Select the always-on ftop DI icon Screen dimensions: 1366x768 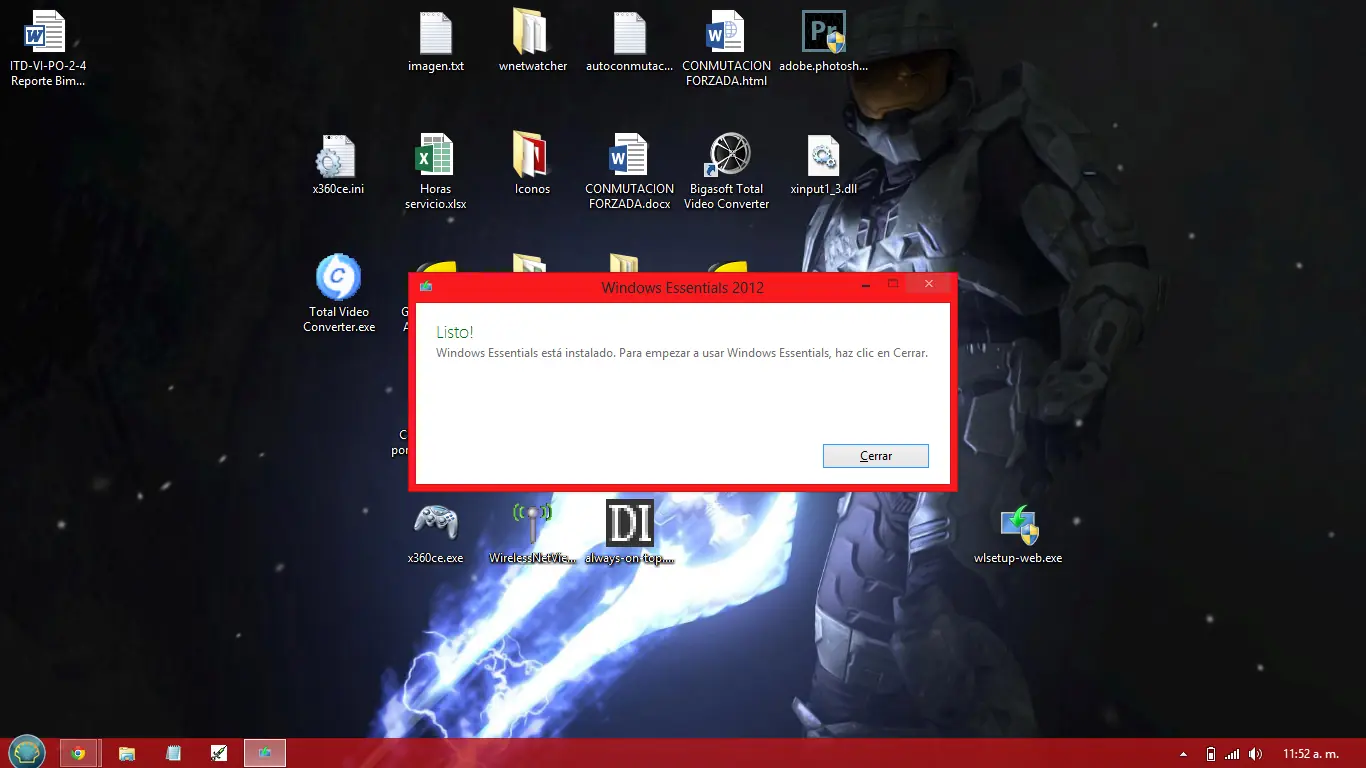click(629, 533)
